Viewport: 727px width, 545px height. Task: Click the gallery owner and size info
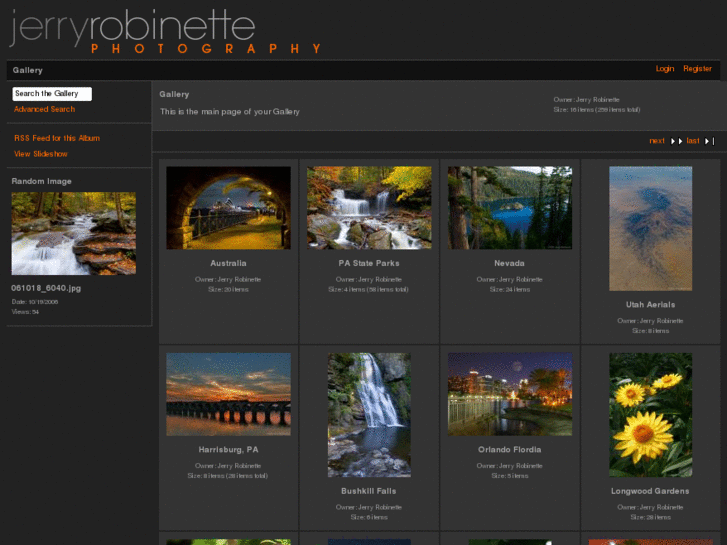[597, 105]
